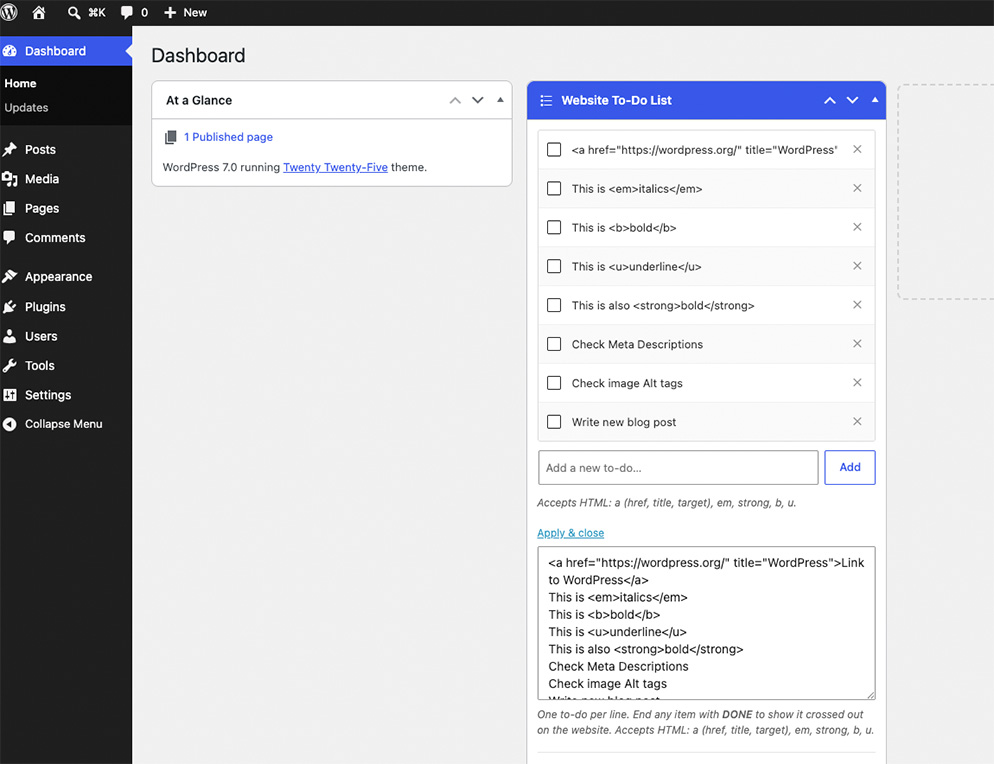Click the Settings sliders icon
Viewport: 994px width, 764px height.
[10, 395]
